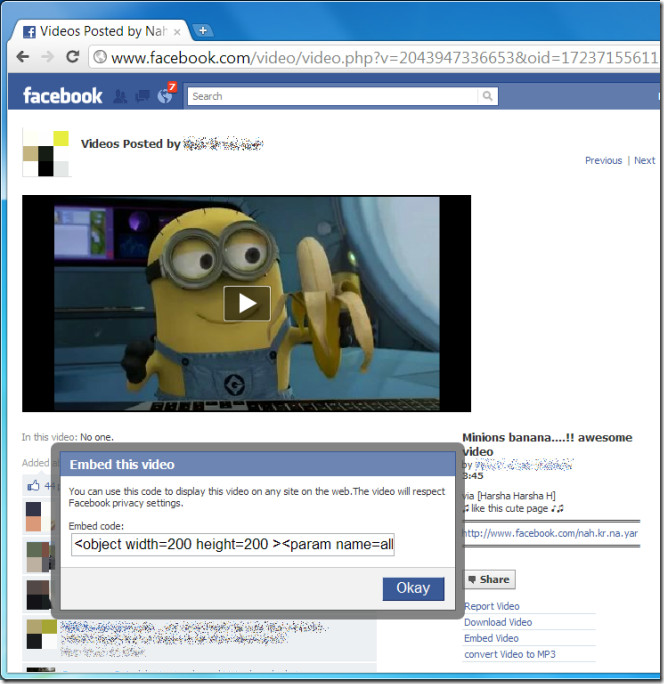This screenshot has height=684, width=664.
Task: Click the browser forward arrow
Action: coord(47,57)
